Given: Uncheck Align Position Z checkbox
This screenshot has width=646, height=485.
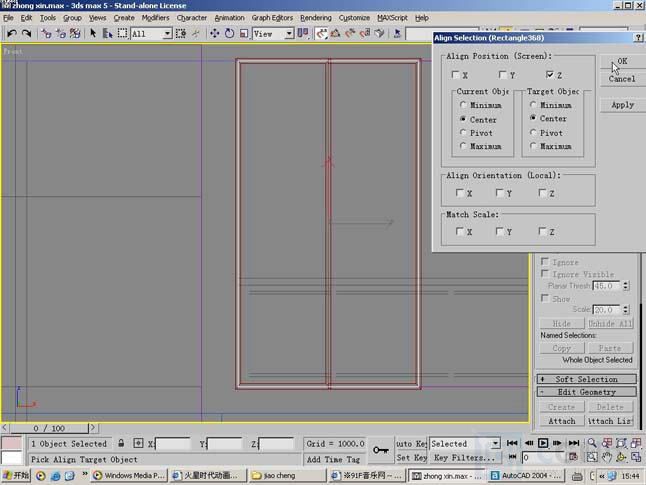Looking at the screenshot, I should click(550, 75).
